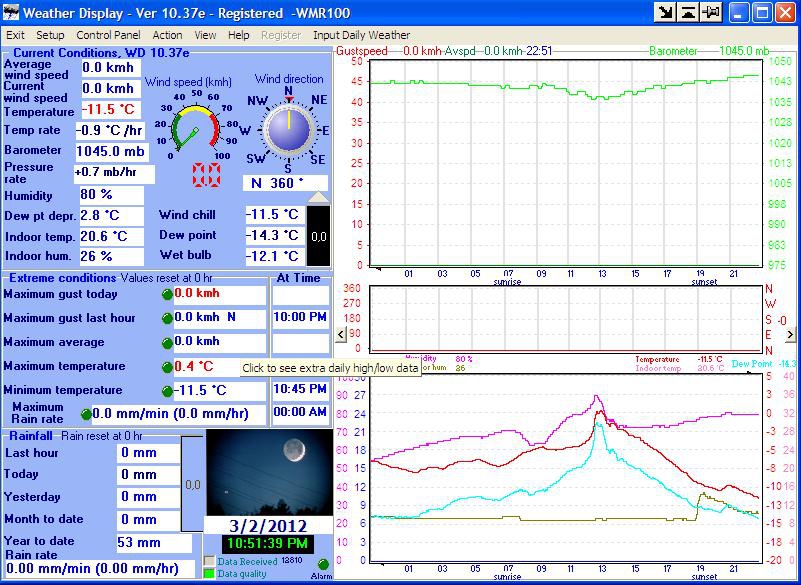Toggle the Data quality green indicator box
The width and height of the screenshot is (801, 585).
(209, 574)
